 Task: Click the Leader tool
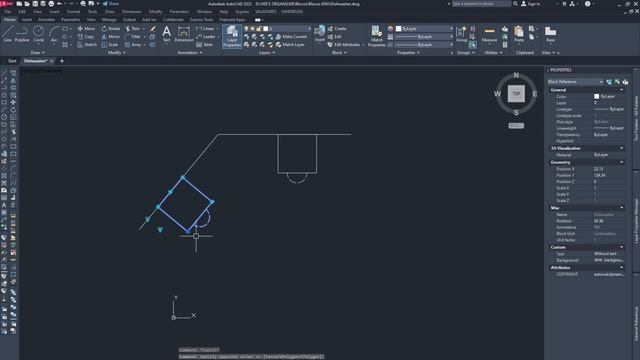205,37
